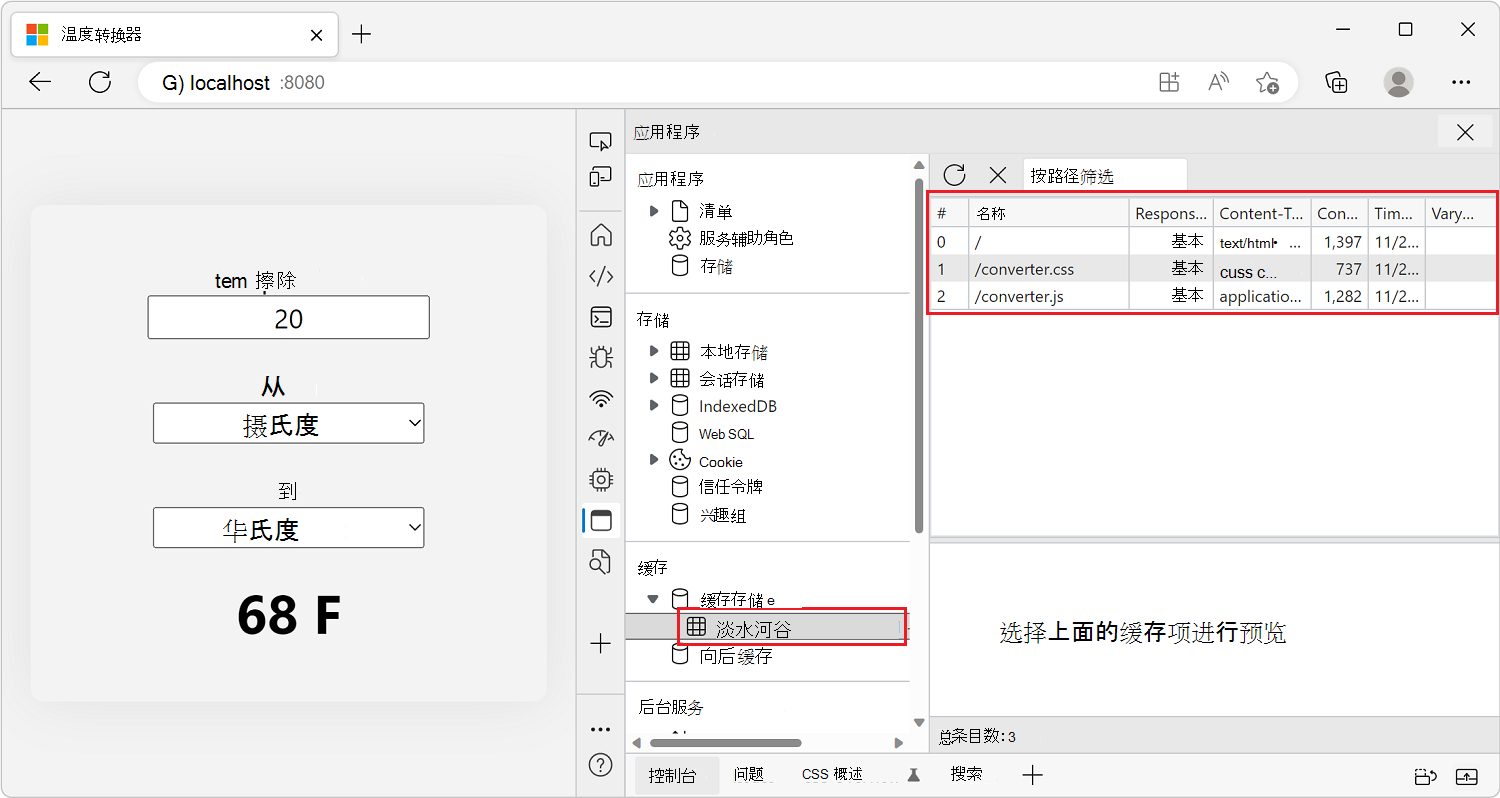
Task: Click the dock quick view icon
Action: pyautogui.click(x=1425, y=776)
